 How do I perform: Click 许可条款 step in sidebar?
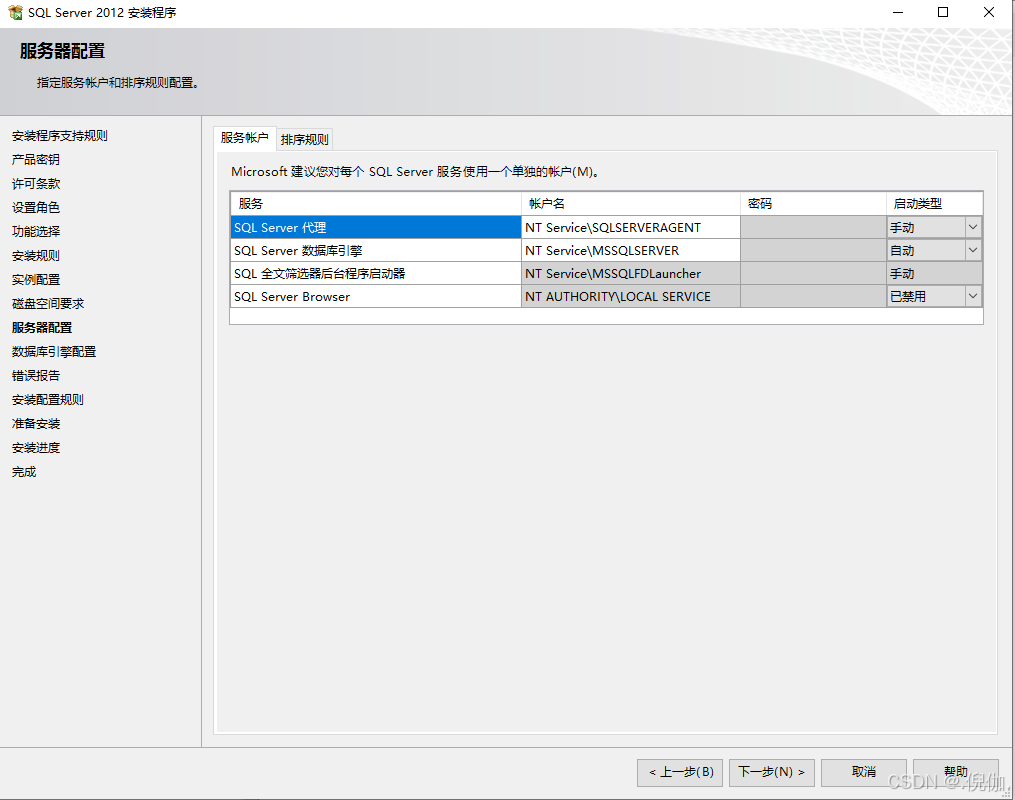(x=36, y=184)
